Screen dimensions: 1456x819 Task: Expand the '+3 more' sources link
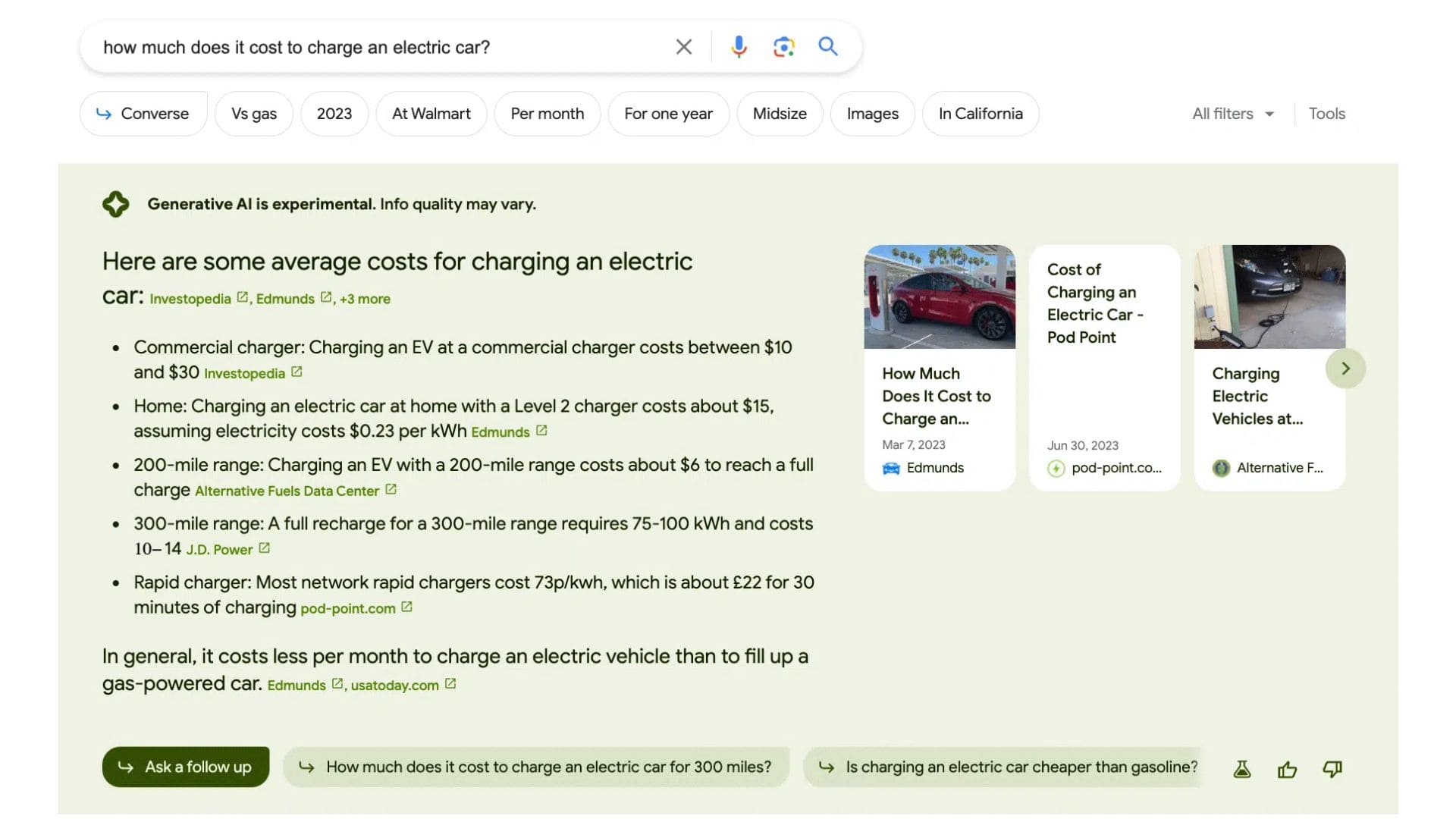365,299
